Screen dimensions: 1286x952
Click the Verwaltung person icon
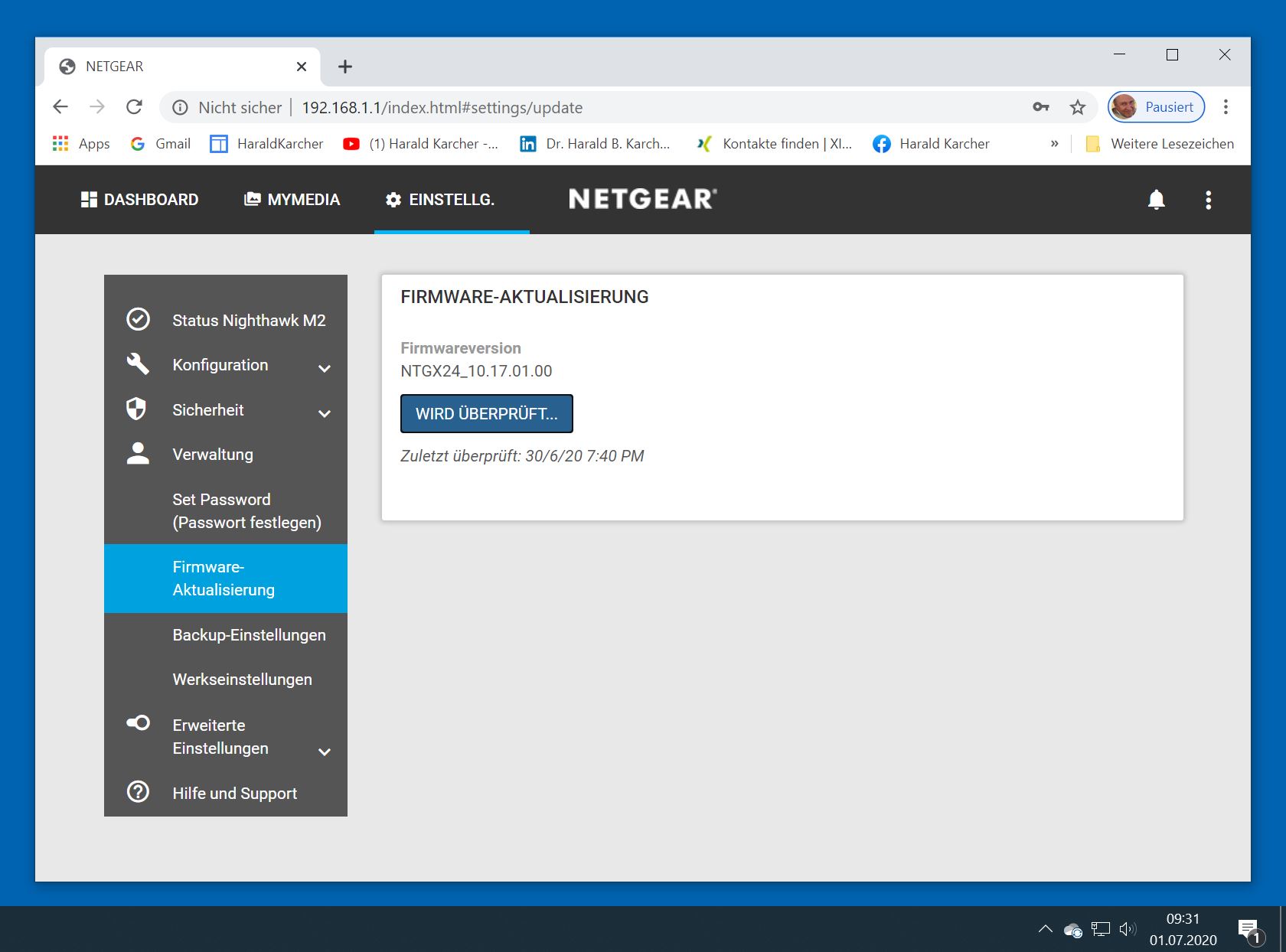pos(138,453)
